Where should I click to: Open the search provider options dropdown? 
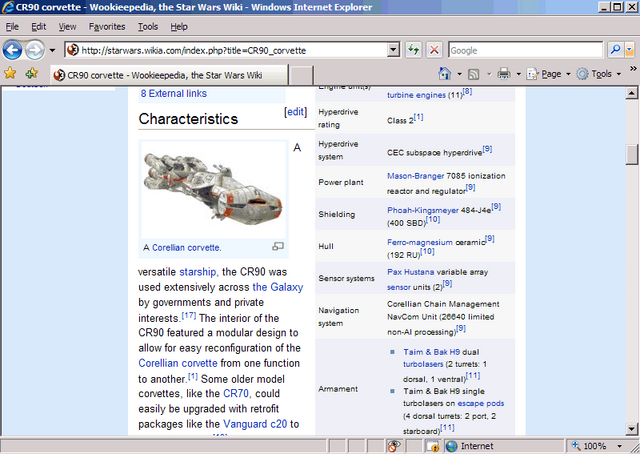coord(629,50)
